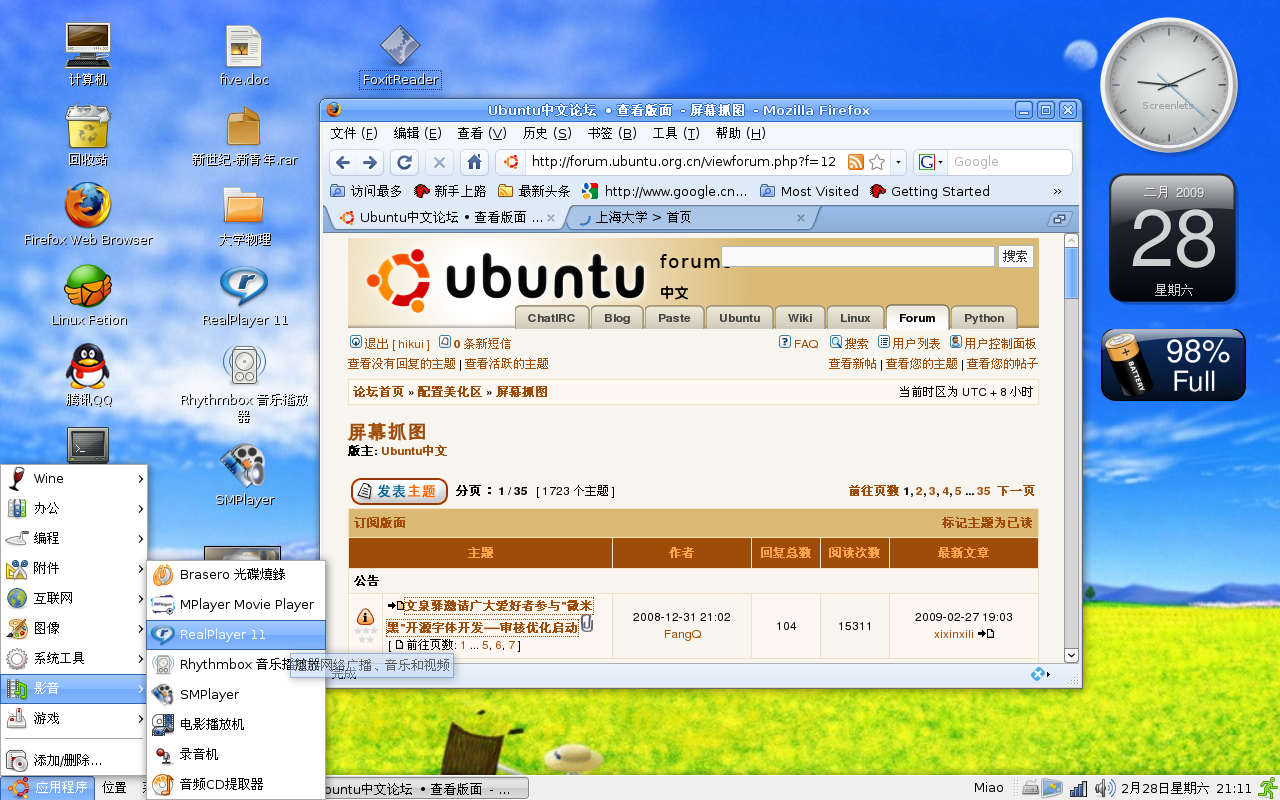Screen dimensions: 1280x800
Task: Choose RealPlayer 11 from the 影音 menu
Action: 236,634
